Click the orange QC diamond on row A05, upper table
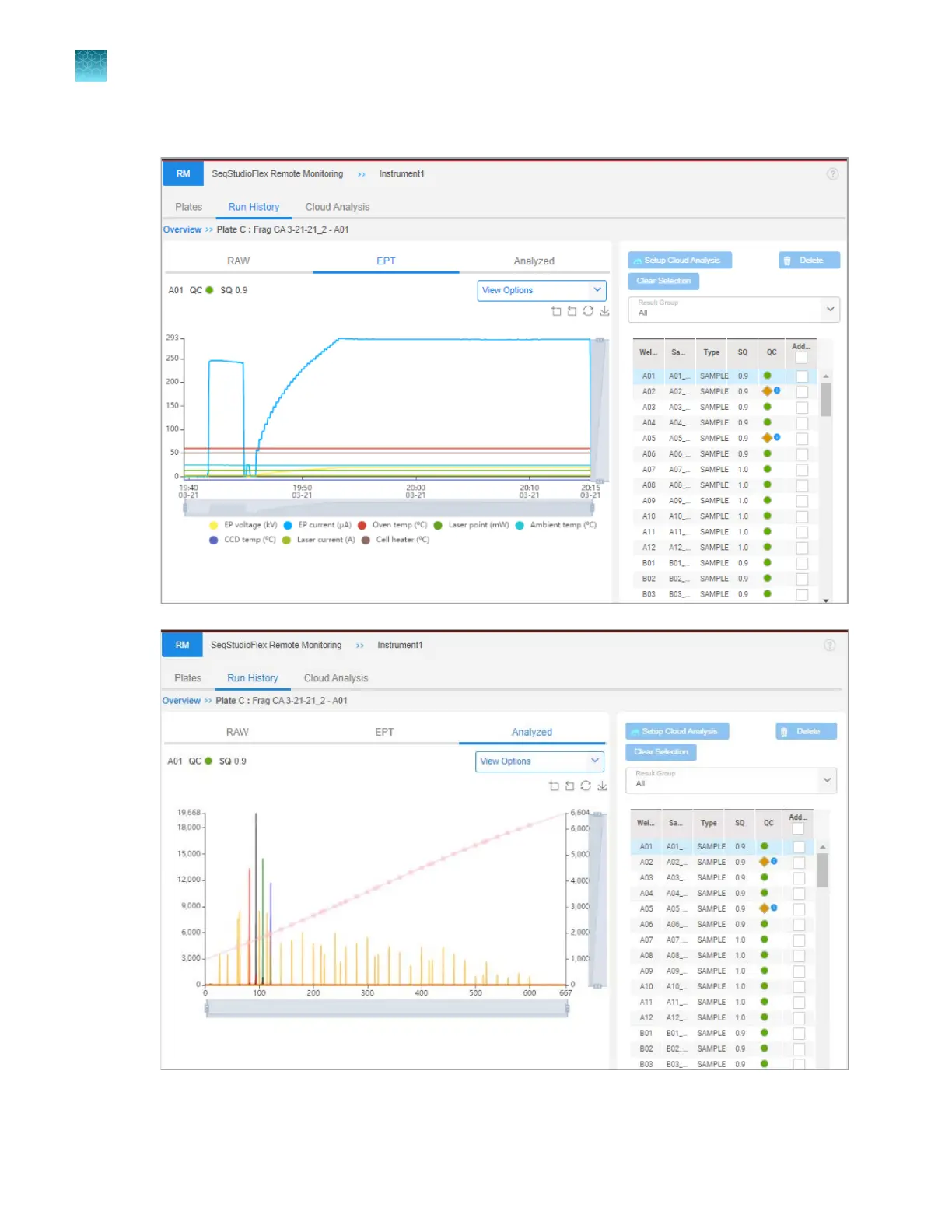The height and width of the screenshot is (1232, 952). pos(767,438)
